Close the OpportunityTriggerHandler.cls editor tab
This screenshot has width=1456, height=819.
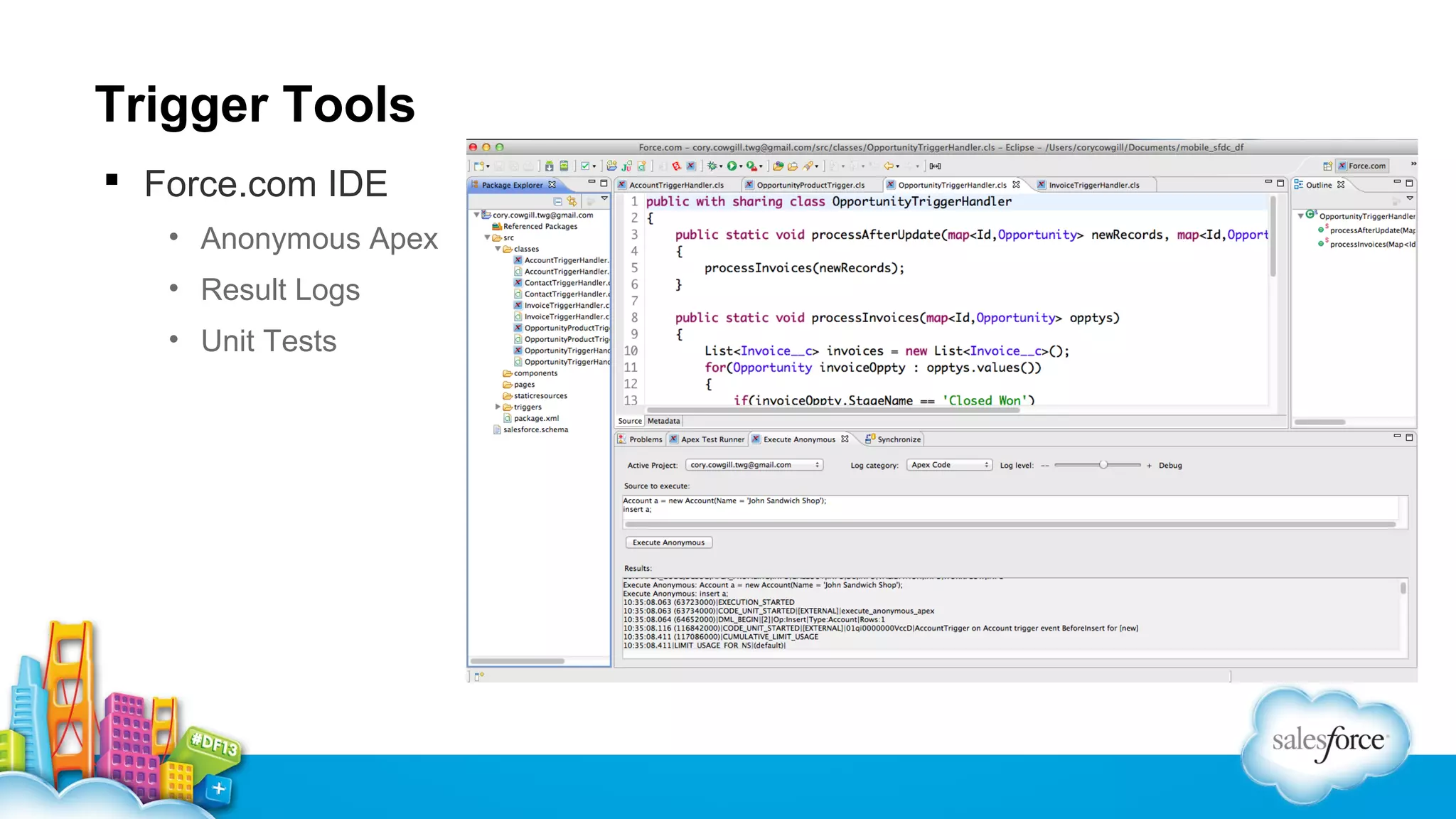click(x=1016, y=185)
